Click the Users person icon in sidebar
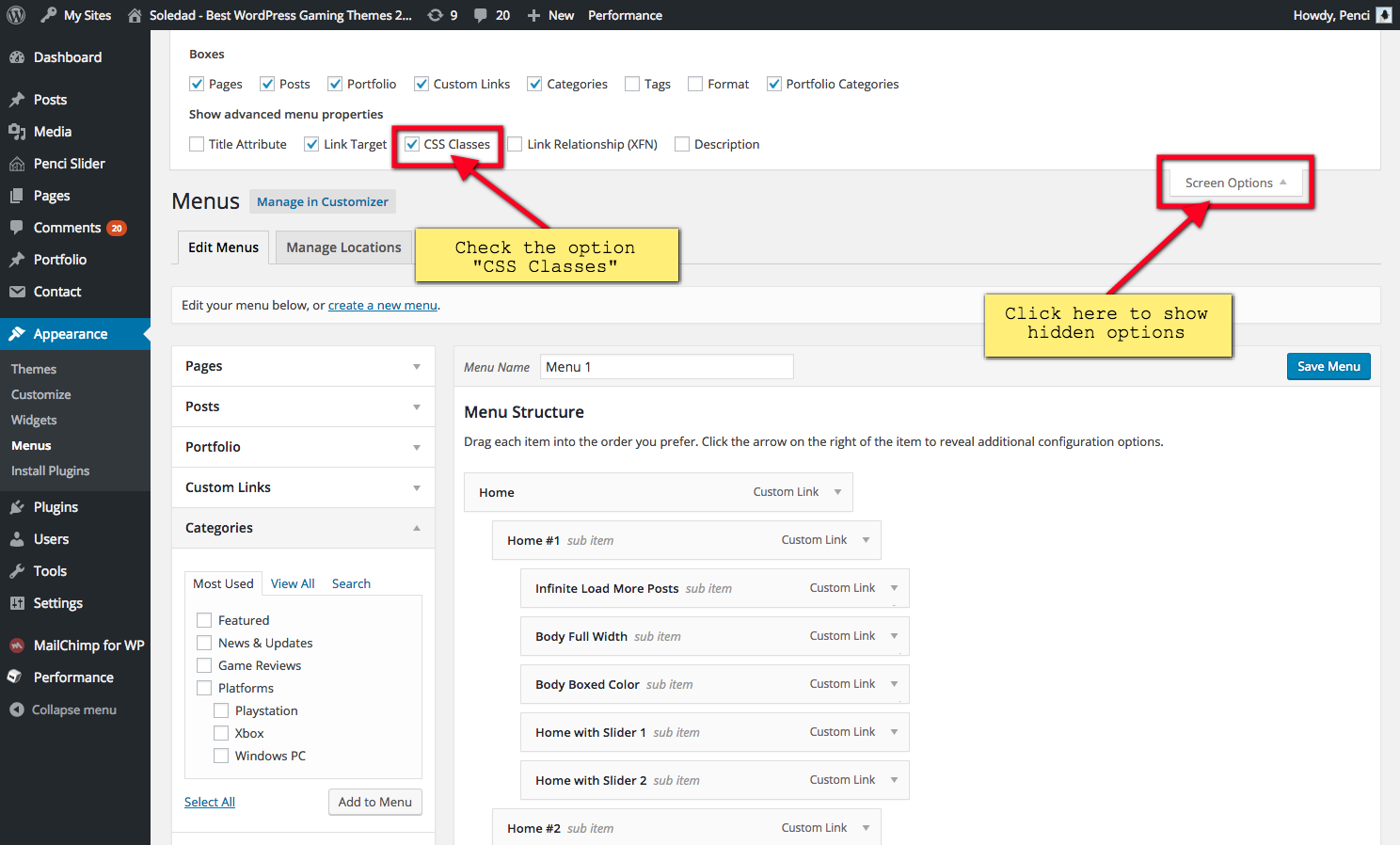 pos(17,539)
